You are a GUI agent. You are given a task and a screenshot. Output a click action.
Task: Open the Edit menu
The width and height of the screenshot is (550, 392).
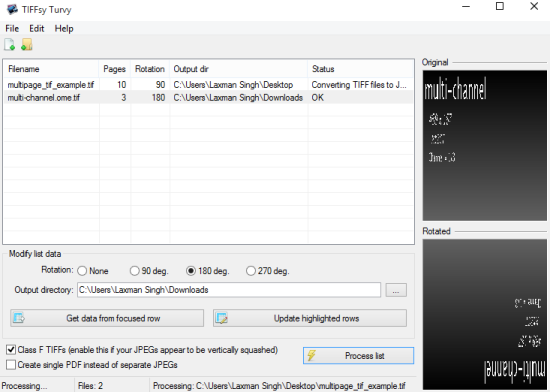(36, 28)
